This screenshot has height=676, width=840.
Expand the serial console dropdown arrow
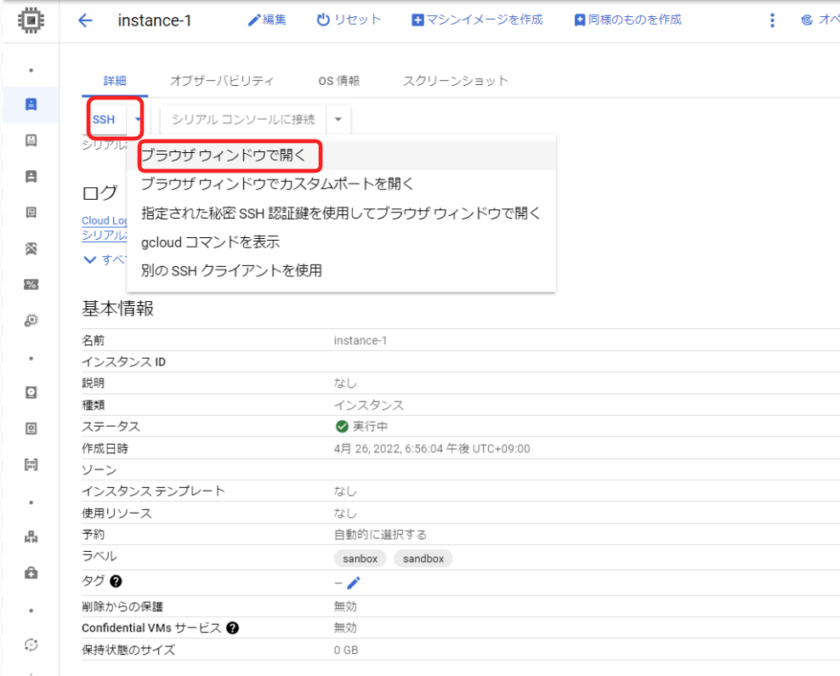point(338,119)
